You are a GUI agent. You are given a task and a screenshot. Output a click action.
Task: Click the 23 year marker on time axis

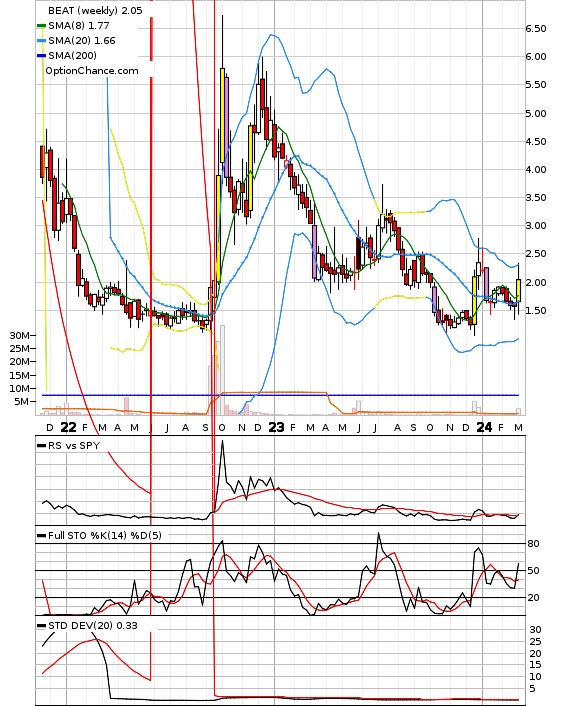(x=276, y=427)
